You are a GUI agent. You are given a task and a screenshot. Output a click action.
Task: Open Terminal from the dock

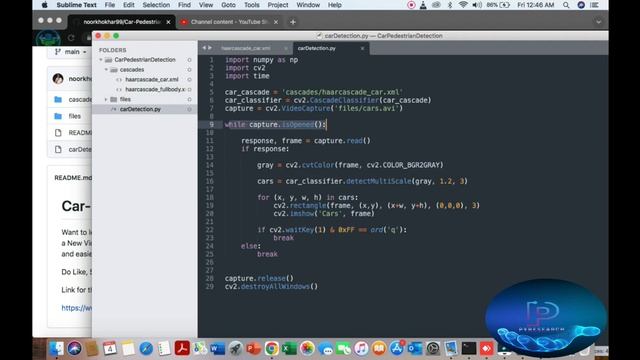469,348
